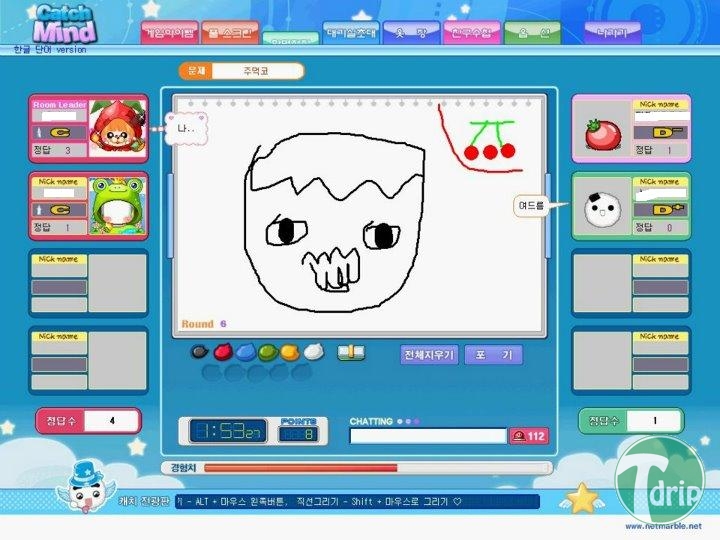Click the blue top-hat mascot character

pos(86,487)
